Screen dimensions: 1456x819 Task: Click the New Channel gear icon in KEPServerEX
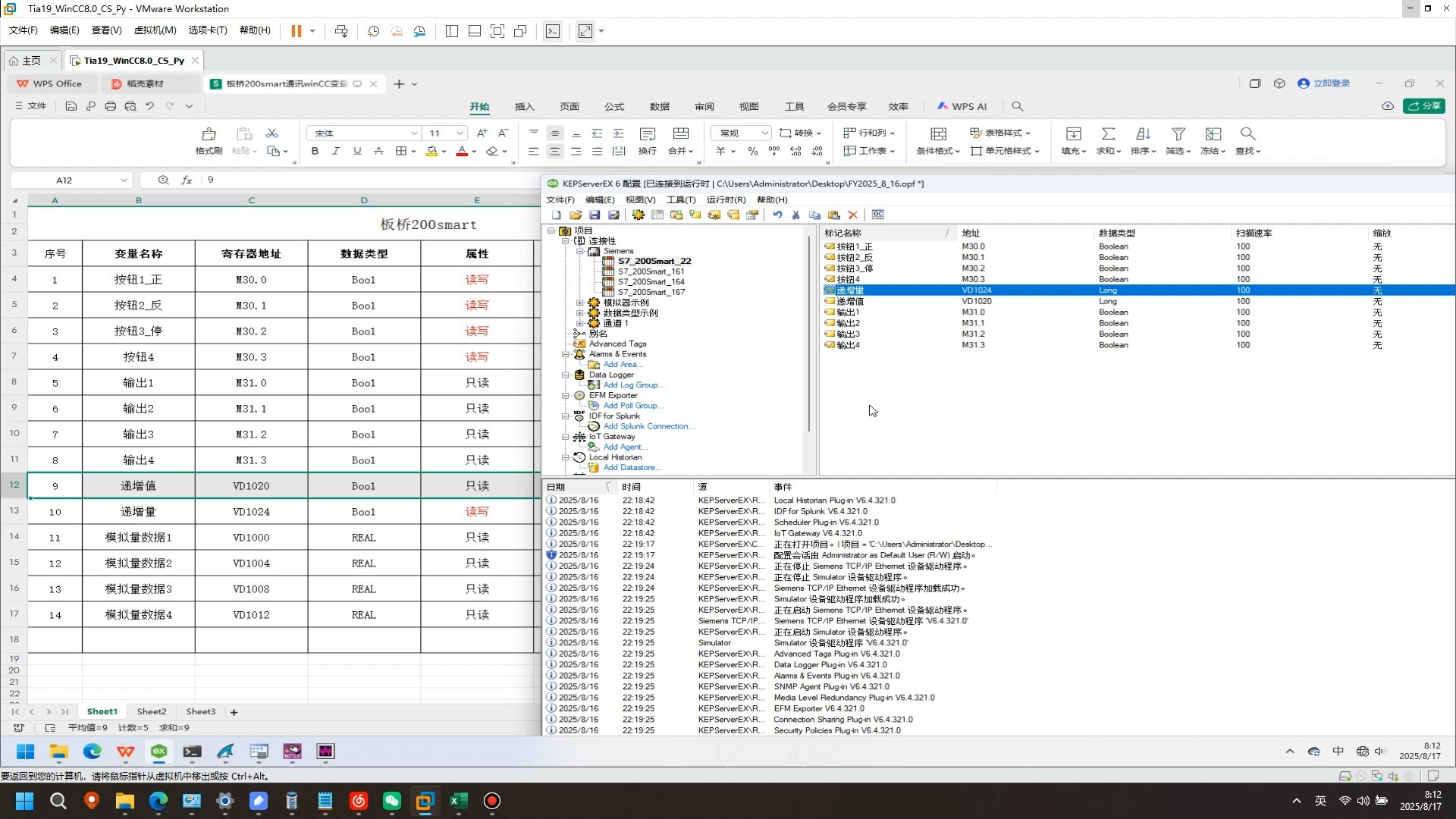pos(639,215)
